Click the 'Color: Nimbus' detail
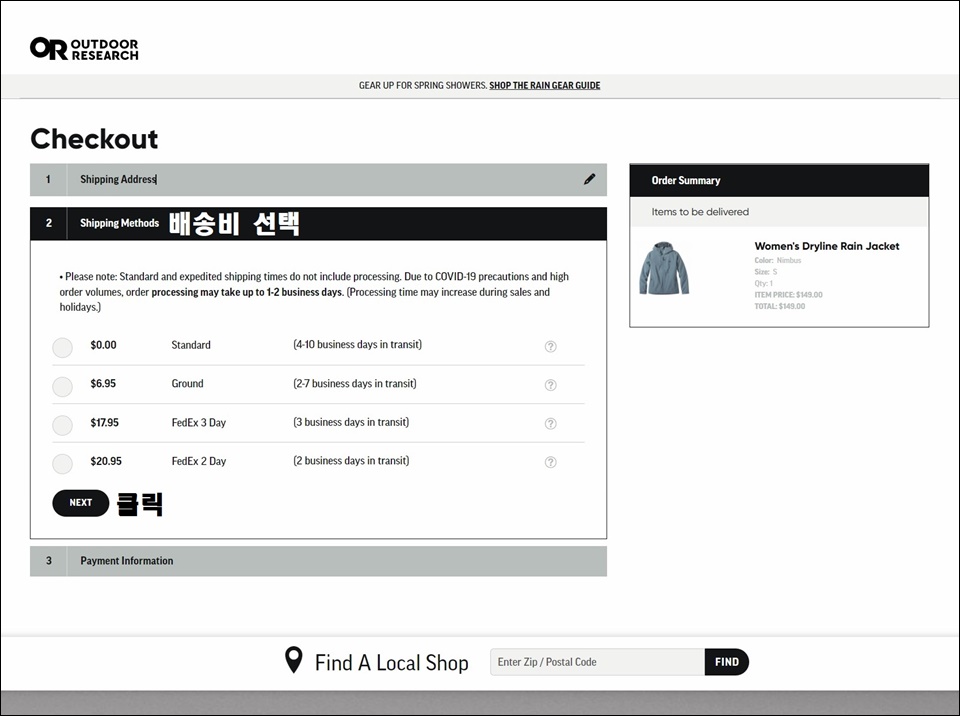The height and width of the screenshot is (716, 960). click(778, 260)
